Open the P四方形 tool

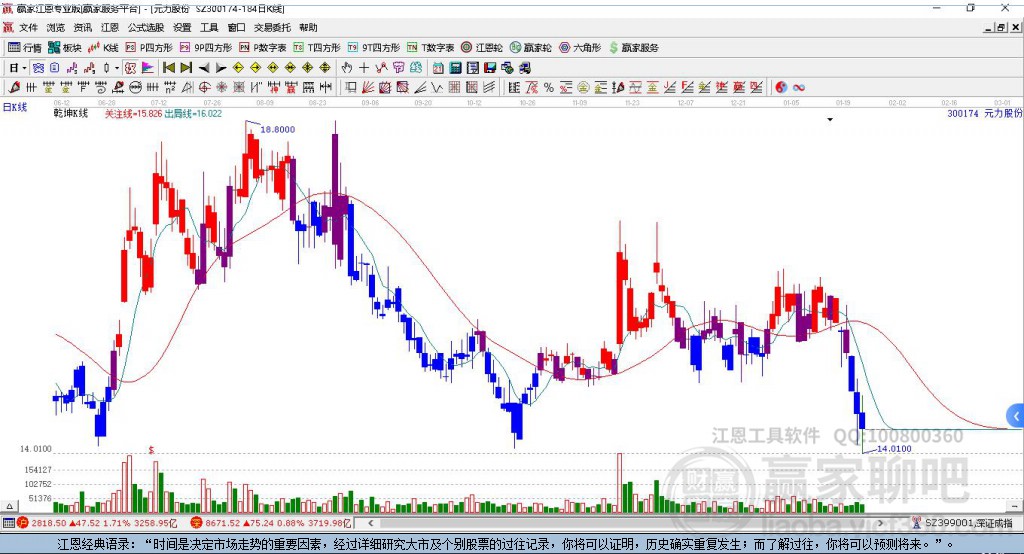pos(149,48)
